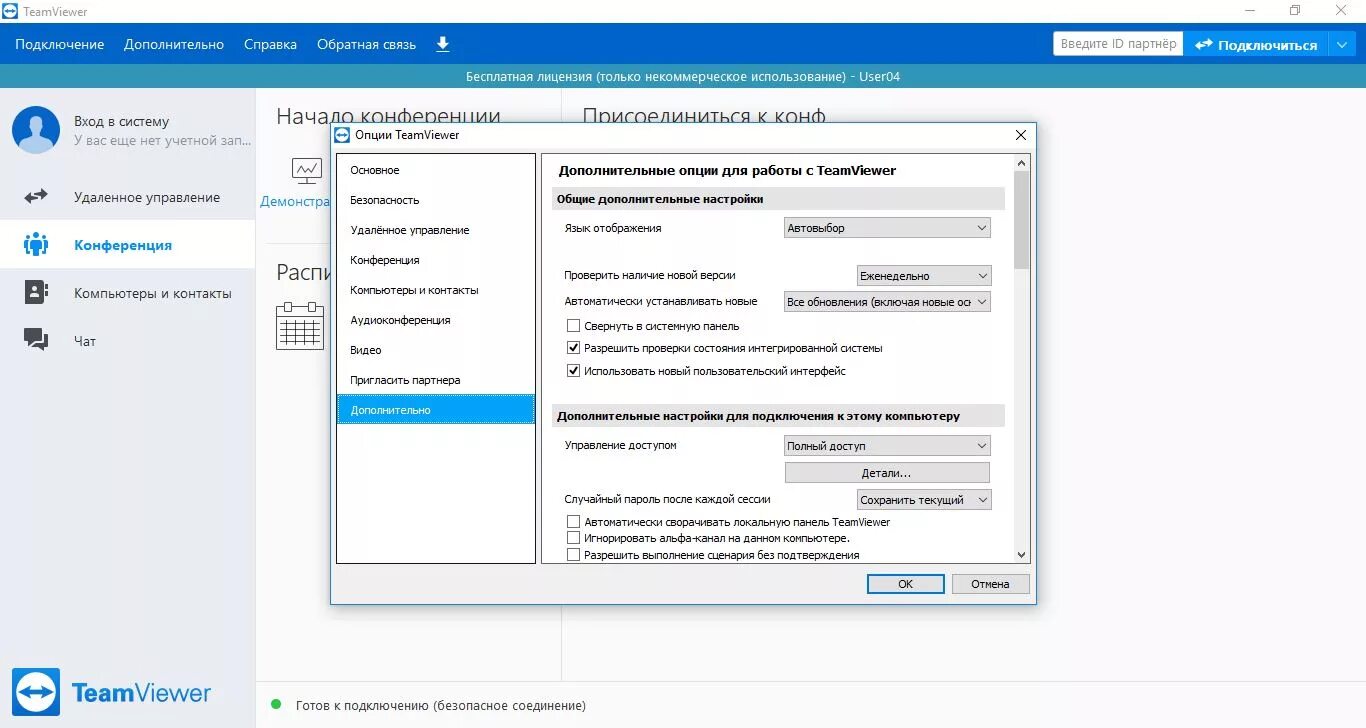Click the user avatar icon in the sidebar
The image size is (1366, 728).
36,130
